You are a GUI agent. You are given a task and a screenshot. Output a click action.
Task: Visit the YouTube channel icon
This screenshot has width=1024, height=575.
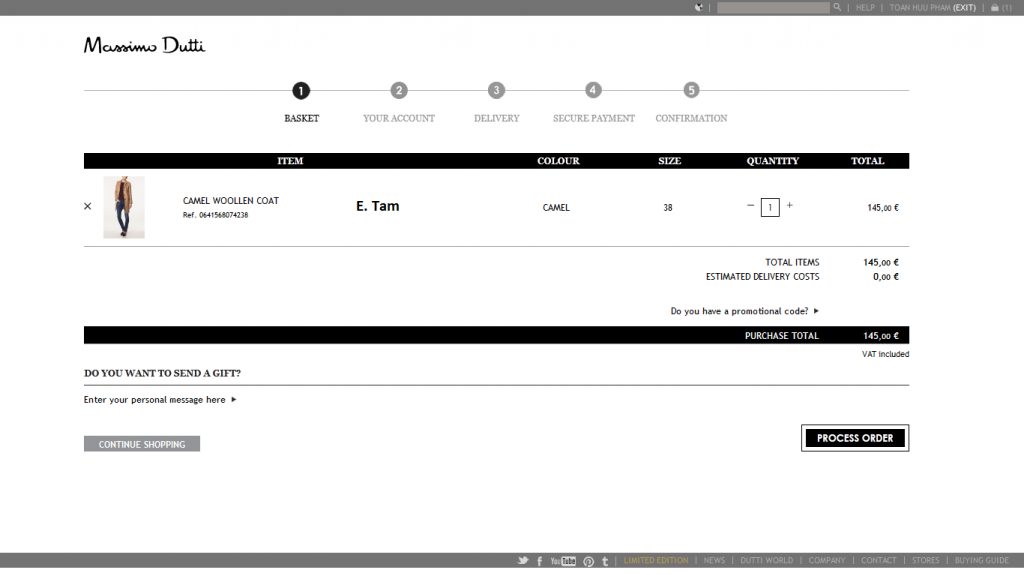click(563, 561)
